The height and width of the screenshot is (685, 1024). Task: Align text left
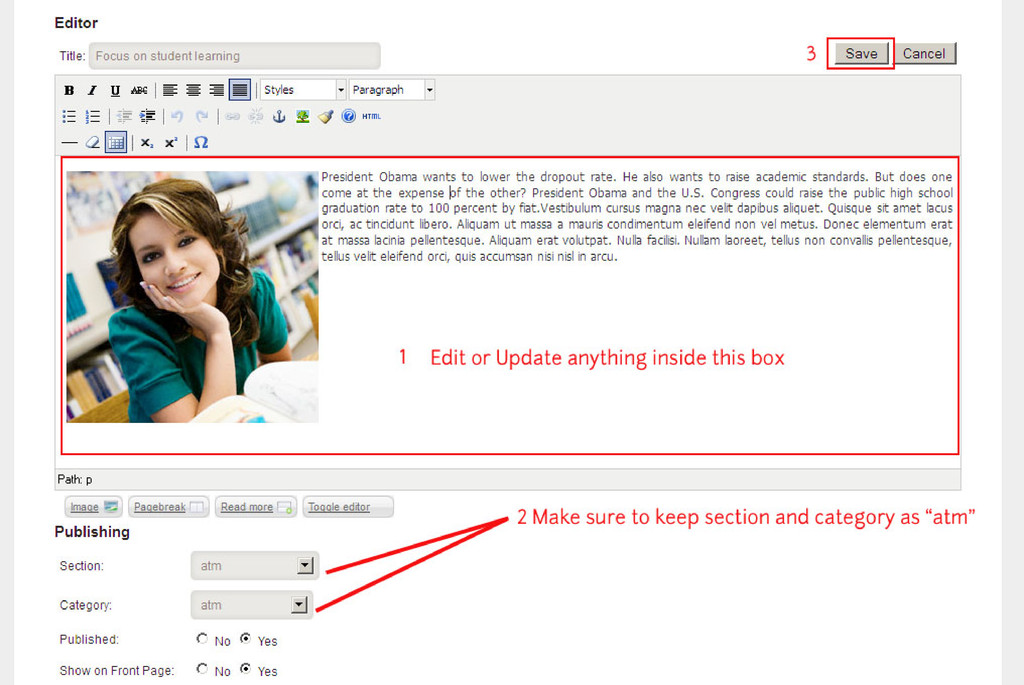pos(170,90)
